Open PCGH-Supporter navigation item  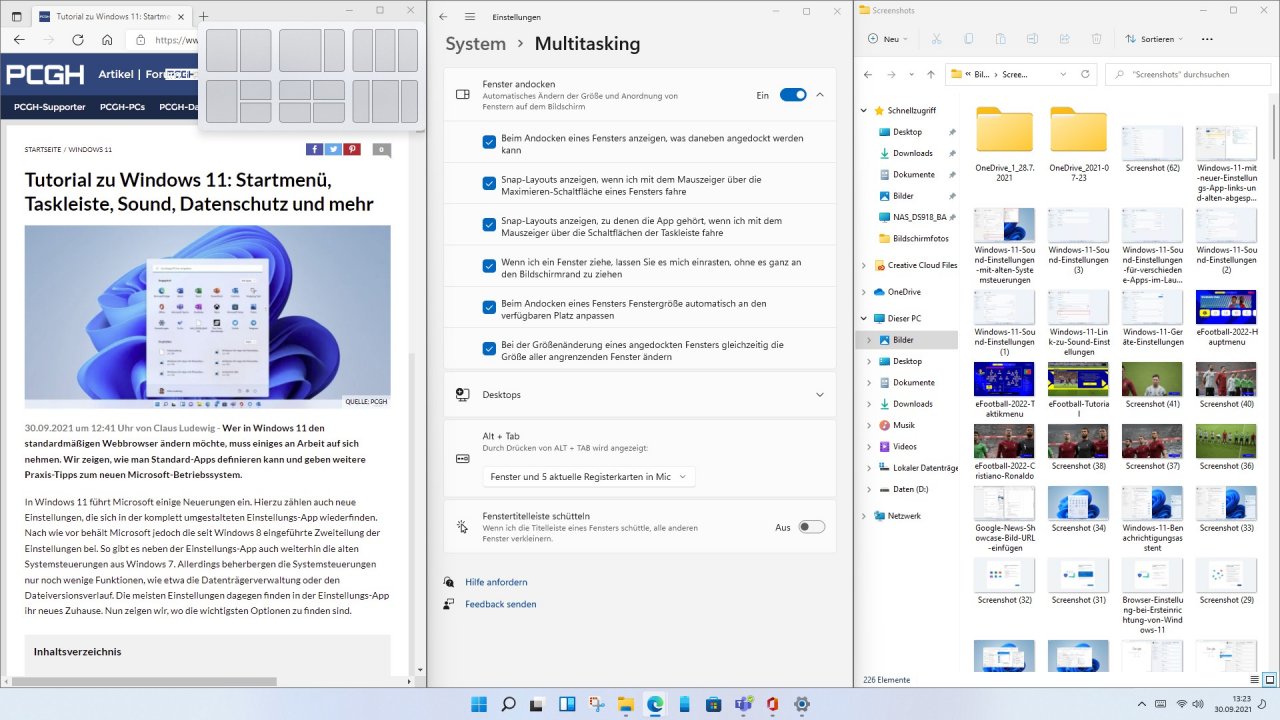click(x=50, y=107)
